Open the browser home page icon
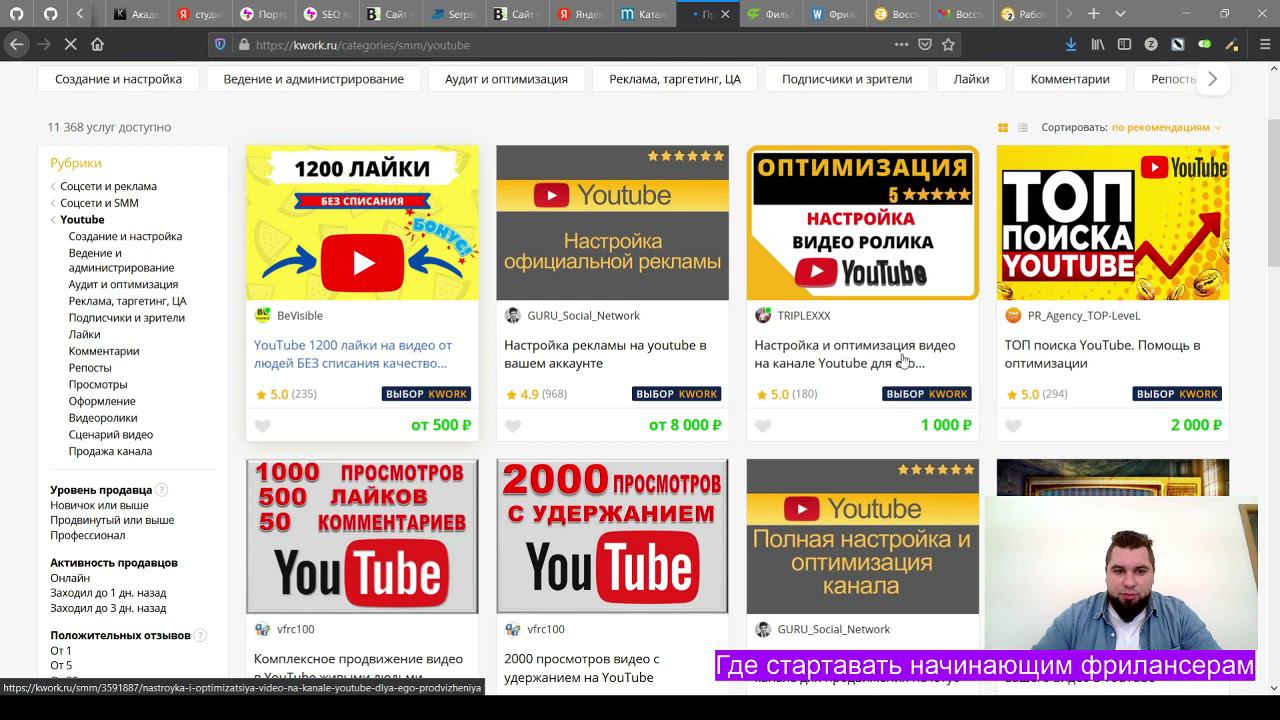1280x720 pixels. tap(97, 44)
